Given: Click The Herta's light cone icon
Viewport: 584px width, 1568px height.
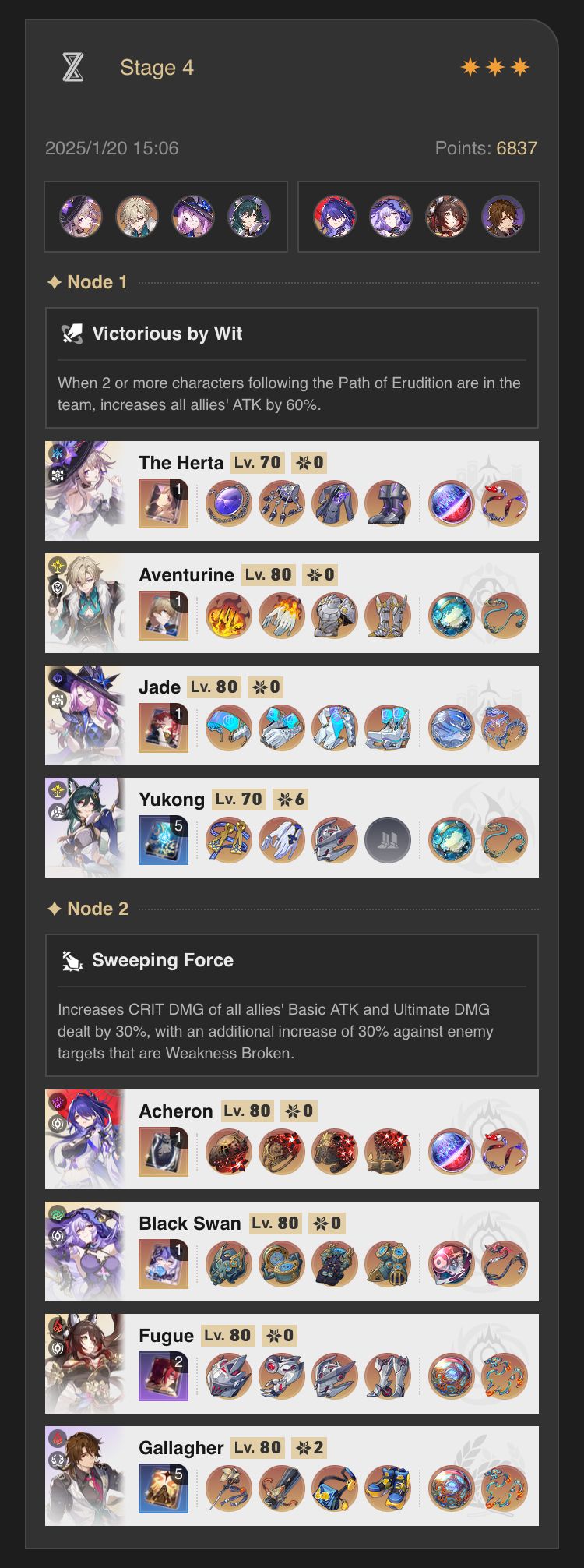Looking at the screenshot, I should pyautogui.click(x=164, y=503).
